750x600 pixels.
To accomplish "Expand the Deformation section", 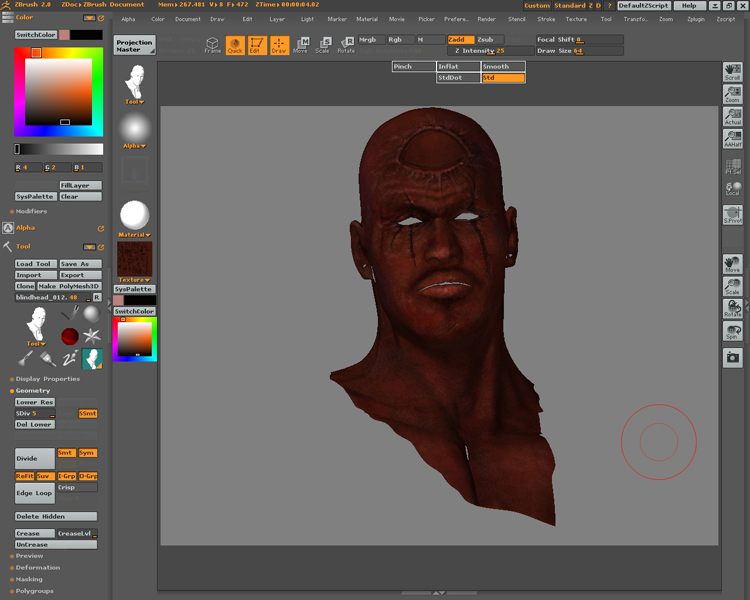I will [x=38, y=567].
